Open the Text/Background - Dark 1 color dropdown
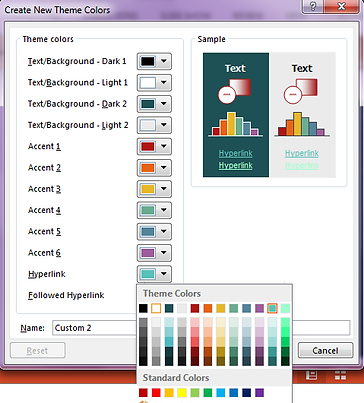This screenshot has width=364, height=403. [154, 61]
